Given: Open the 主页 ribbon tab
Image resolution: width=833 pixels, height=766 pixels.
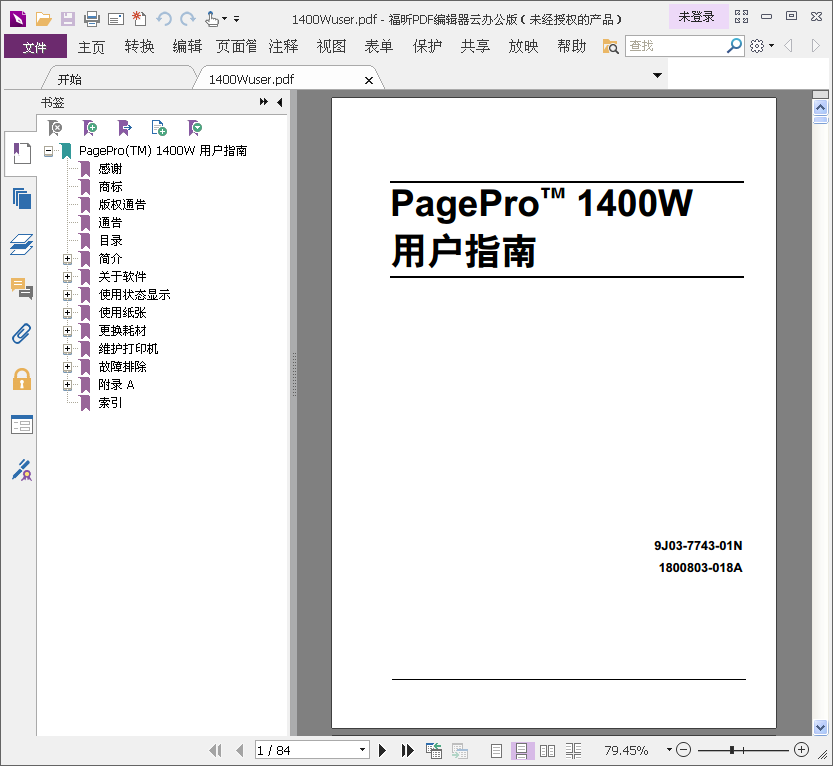Looking at the screenshot, I should pyautogui.click(x=91, y=47).
